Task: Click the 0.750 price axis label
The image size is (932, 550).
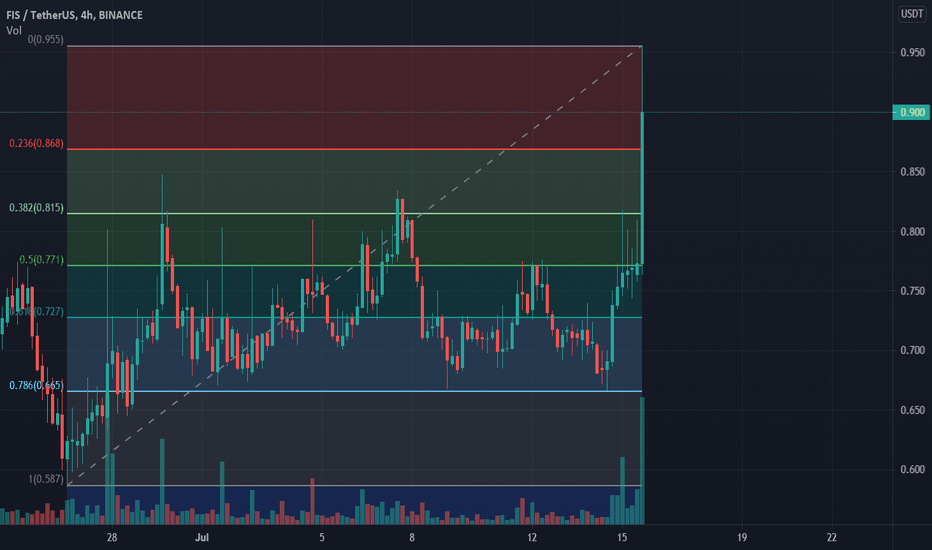Action: pyautogui.click(x=912, y=291)
